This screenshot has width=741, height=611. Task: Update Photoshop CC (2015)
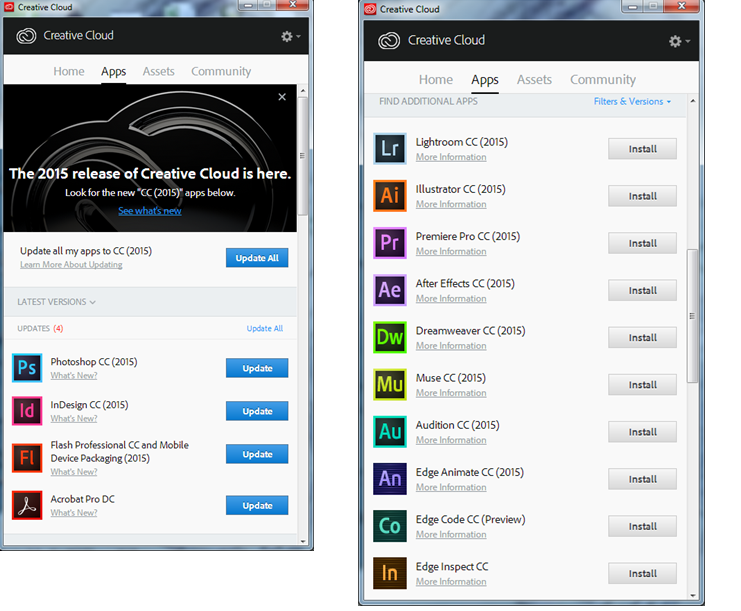257,368
